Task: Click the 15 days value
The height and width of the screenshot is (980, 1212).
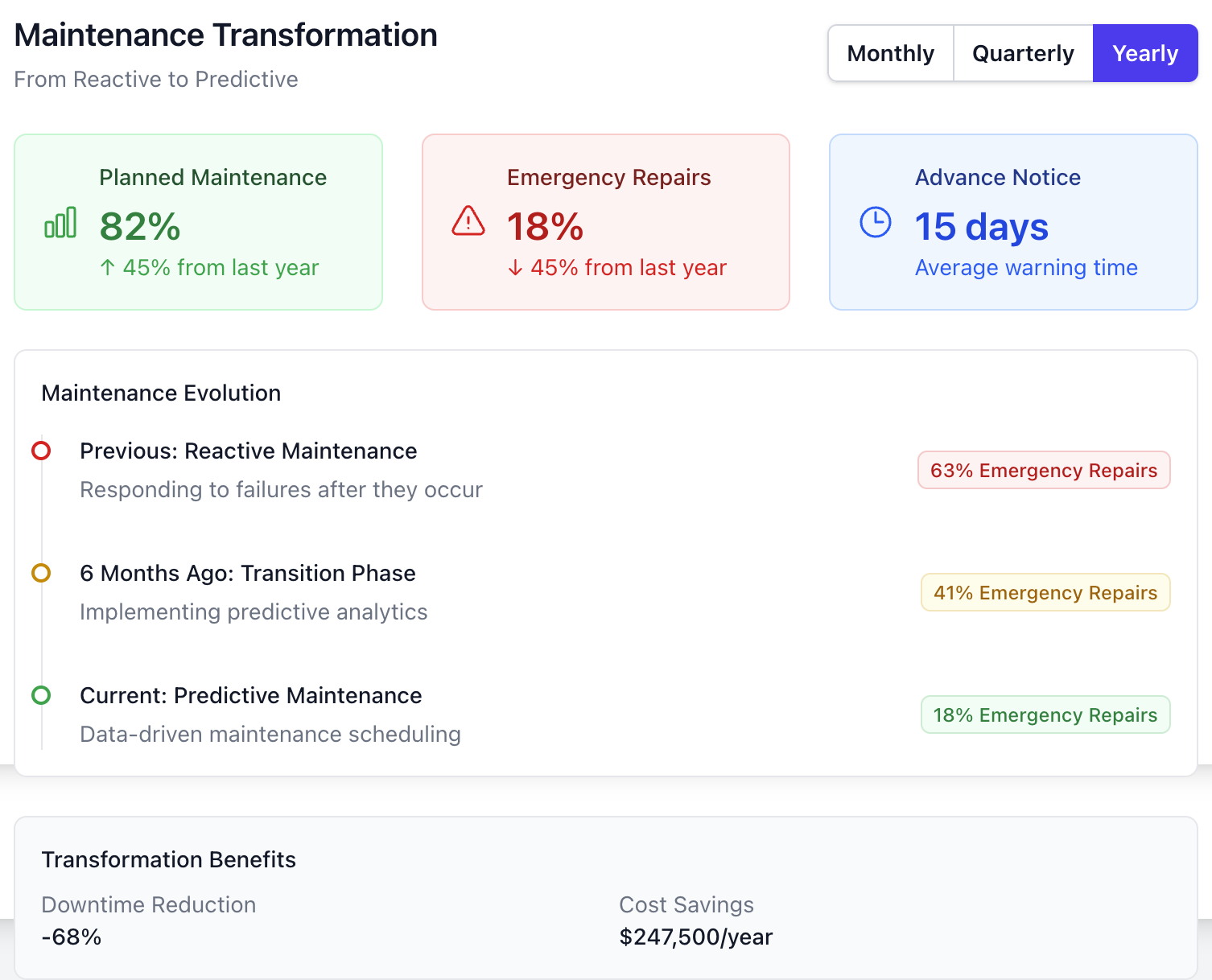Action: pyautogui.click(x=982, y=227)
